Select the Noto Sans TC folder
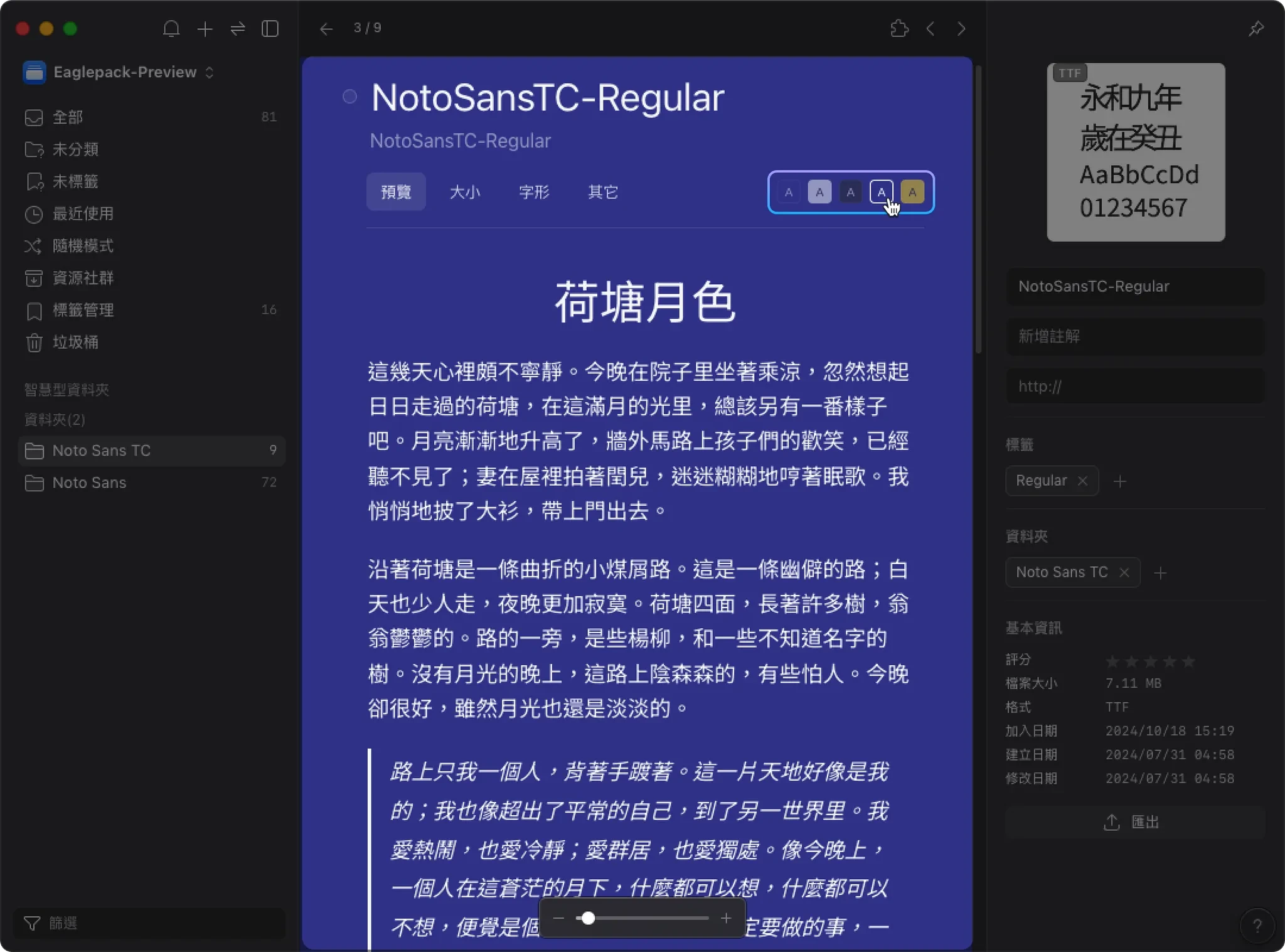Image resolution: width=1285 pixels, height=952 pixels. click(151, 451)
